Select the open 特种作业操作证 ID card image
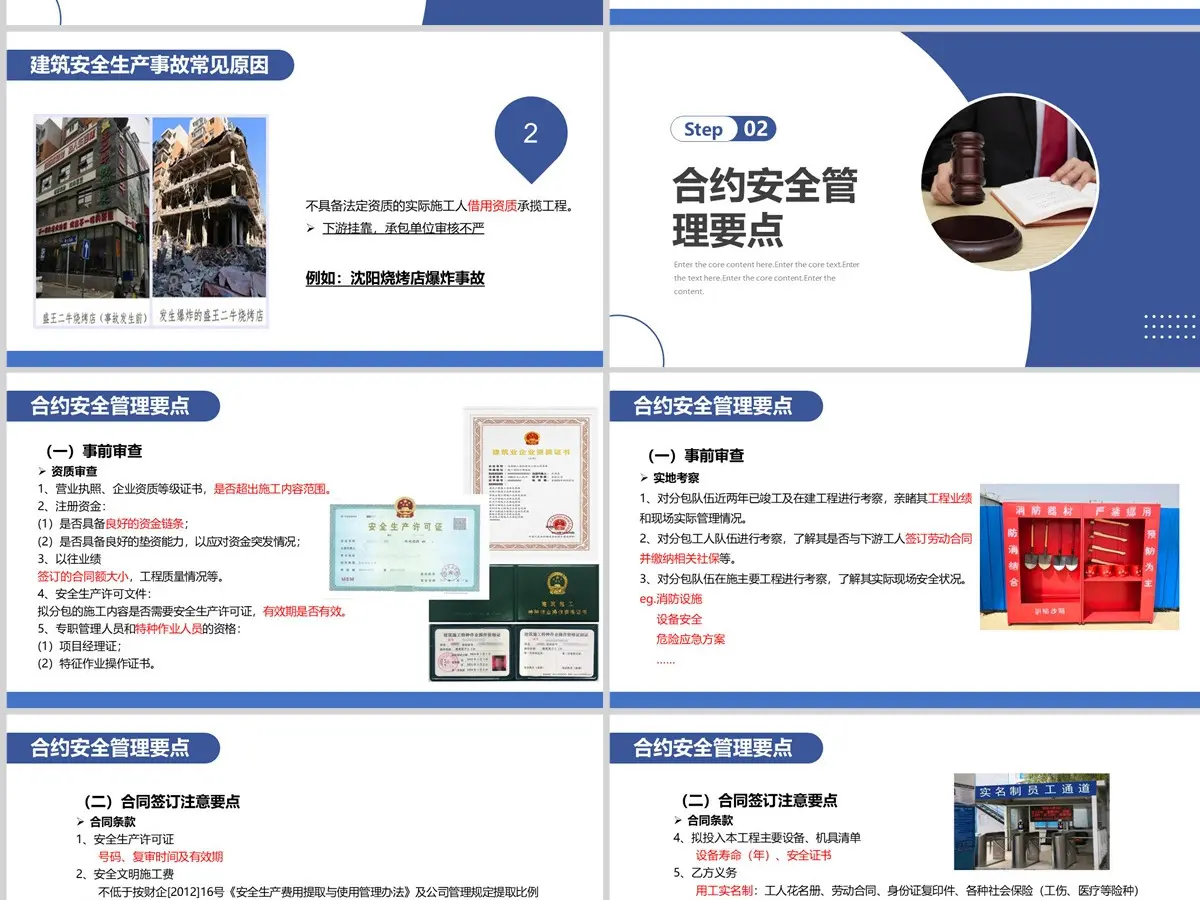This screenshot has height=900, width=1200. (515, 652)
